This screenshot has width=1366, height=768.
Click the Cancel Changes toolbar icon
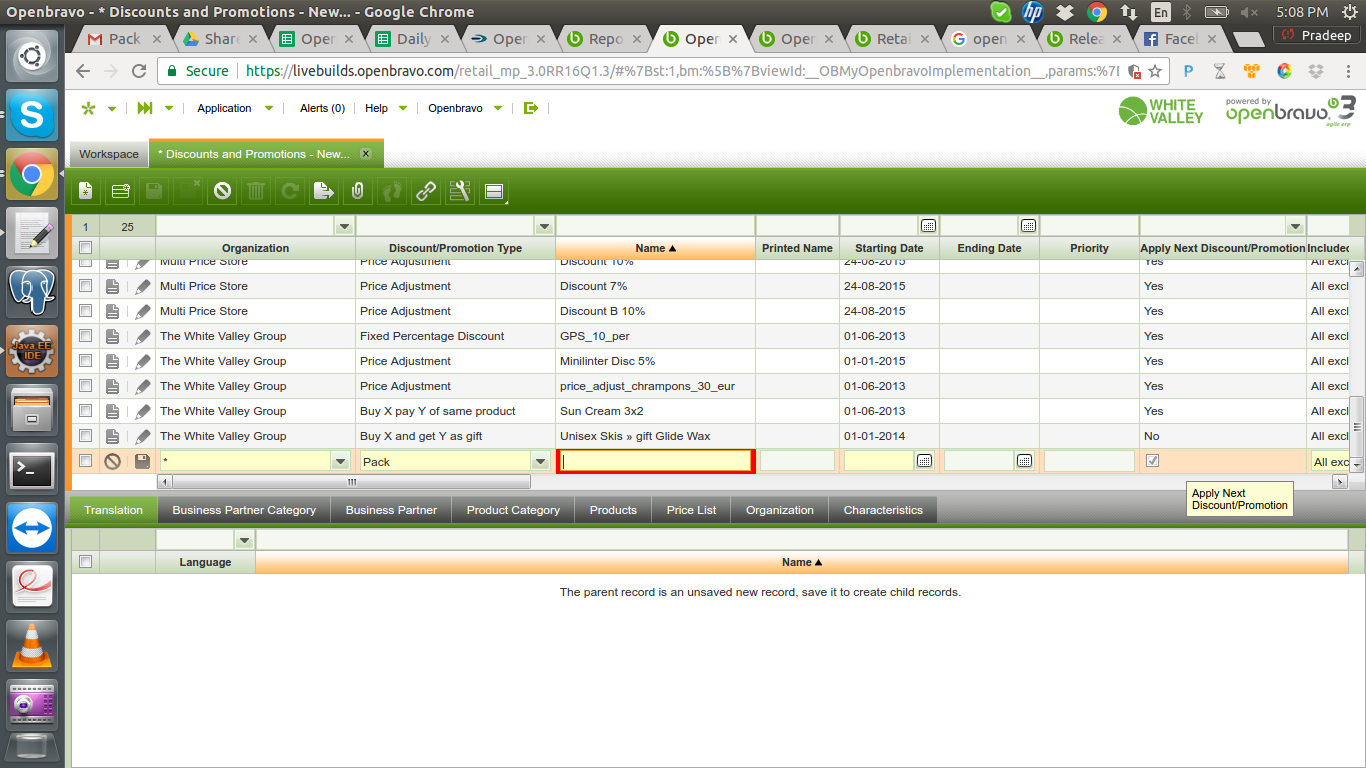222,191
